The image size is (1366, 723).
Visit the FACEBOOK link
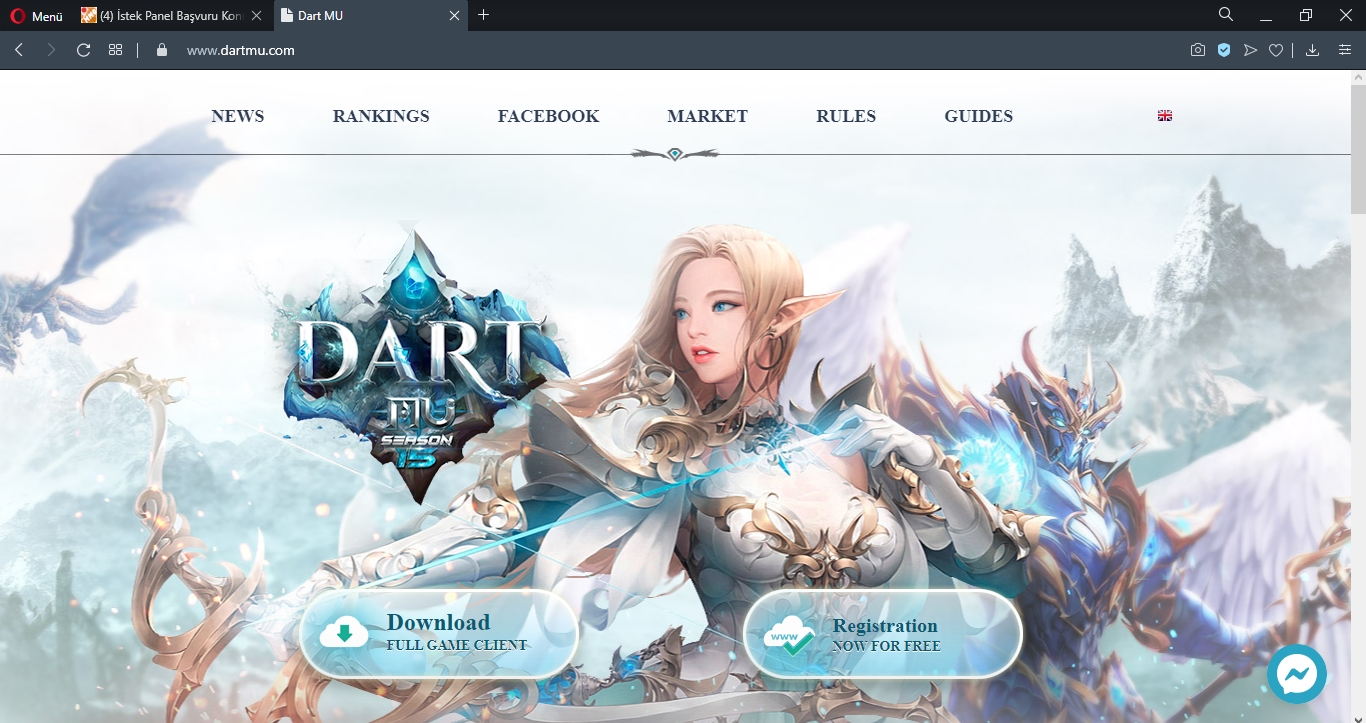click(548, 116)
